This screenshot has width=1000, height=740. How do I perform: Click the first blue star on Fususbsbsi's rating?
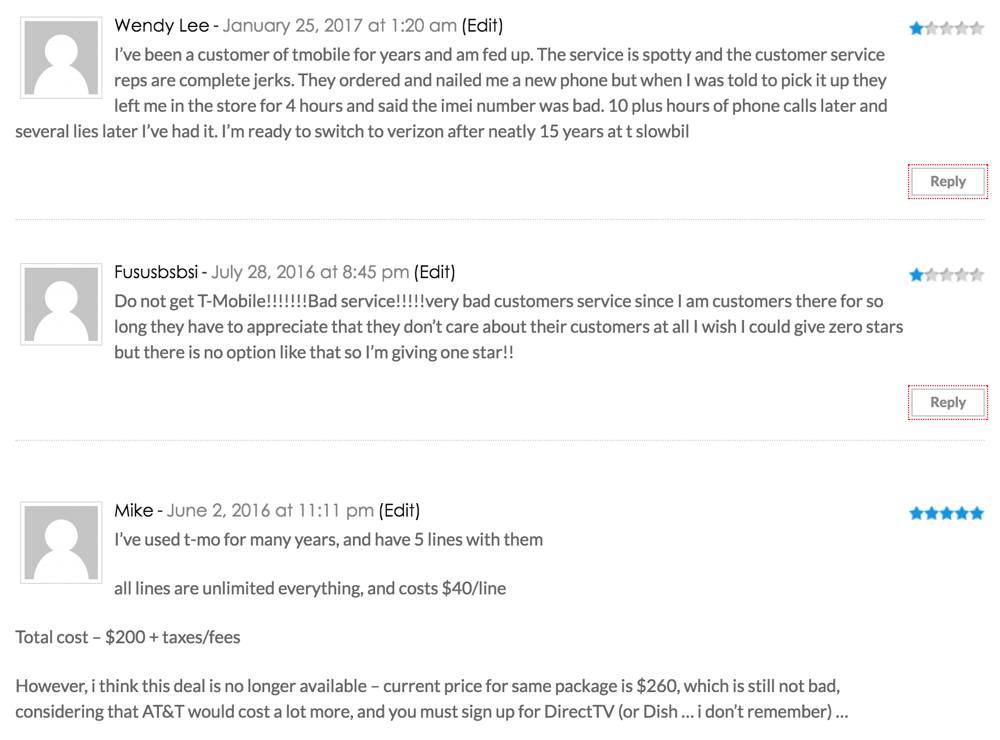916,275
